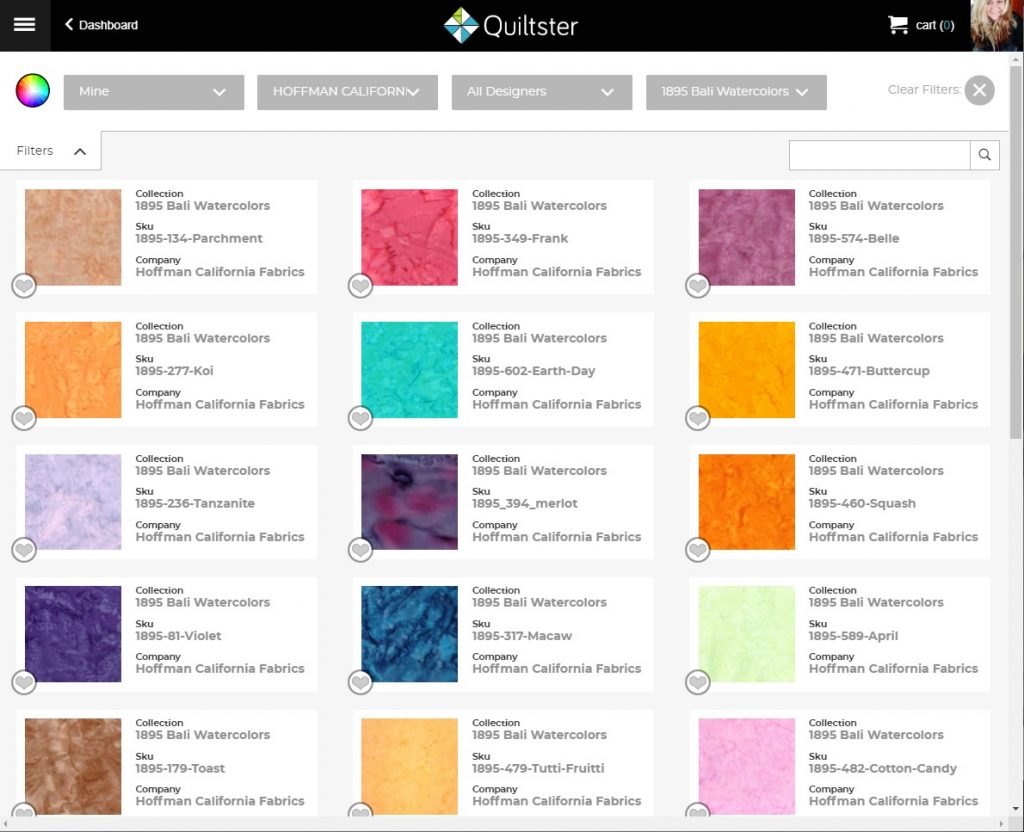This screenshot has width=1024, height=832.
Task: Click the 1895-317-Macaw SKU text
Action: [x=522, y=636]
